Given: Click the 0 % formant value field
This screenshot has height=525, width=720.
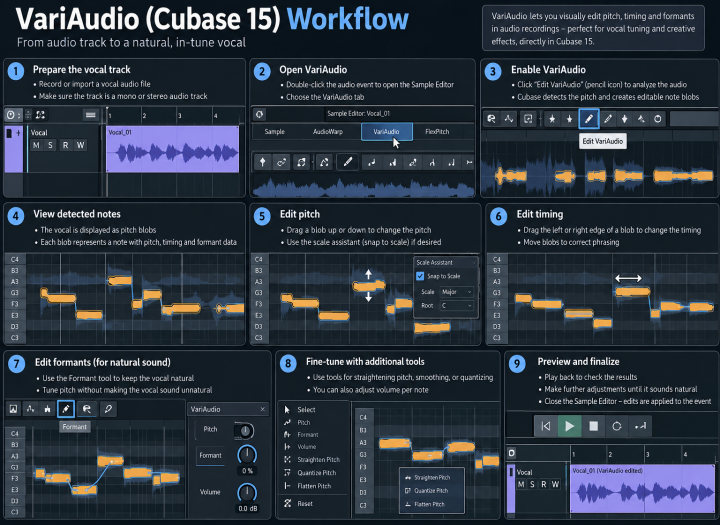Looking at the screenshot, I should 248,471.
